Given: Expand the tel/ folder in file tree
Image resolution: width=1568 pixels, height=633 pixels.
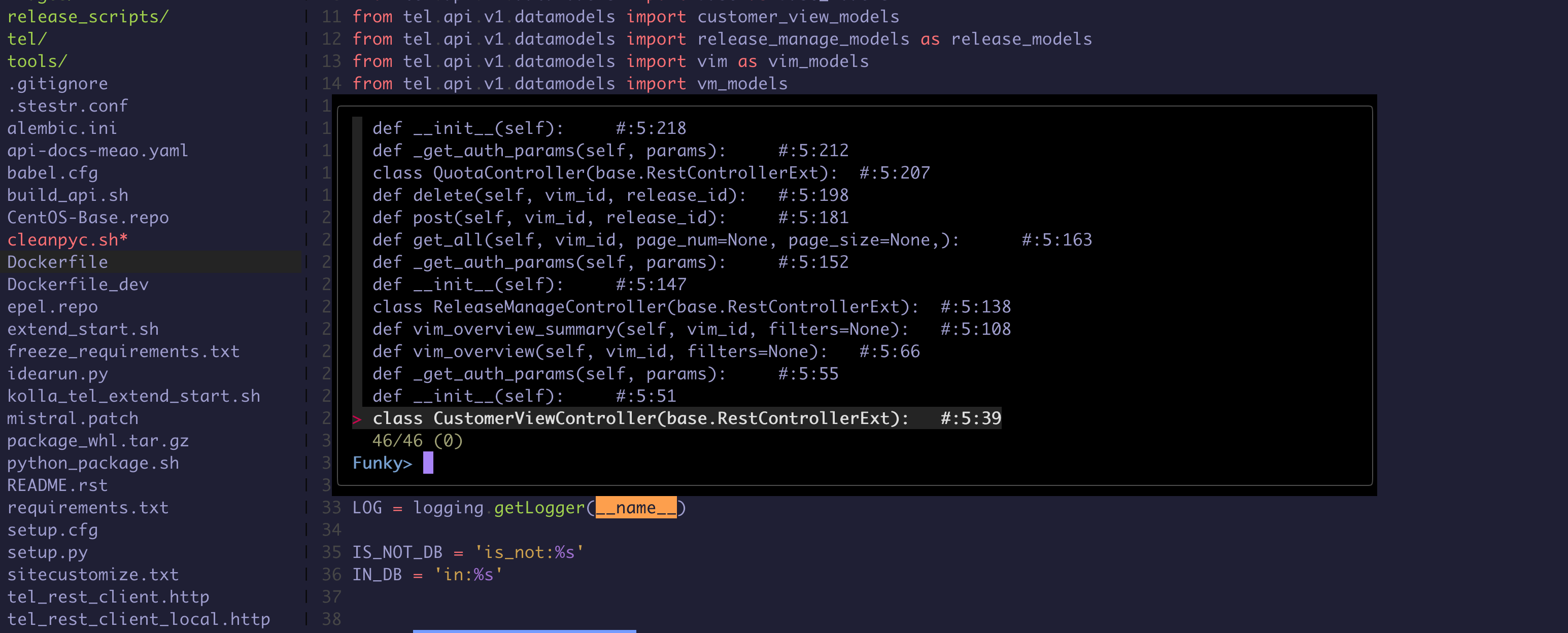Looking at the screenshot, I should click(27, 40).
